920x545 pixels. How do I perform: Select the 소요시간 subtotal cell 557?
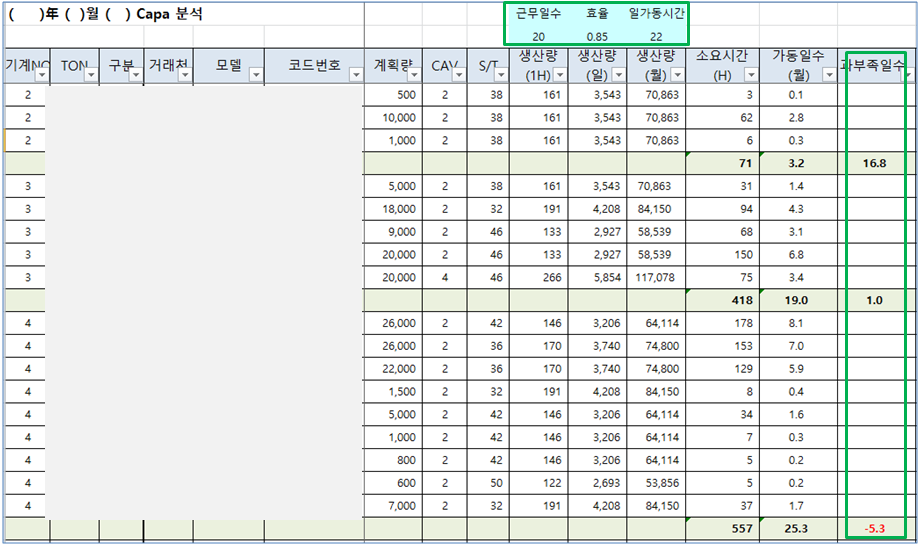[722, 529]
